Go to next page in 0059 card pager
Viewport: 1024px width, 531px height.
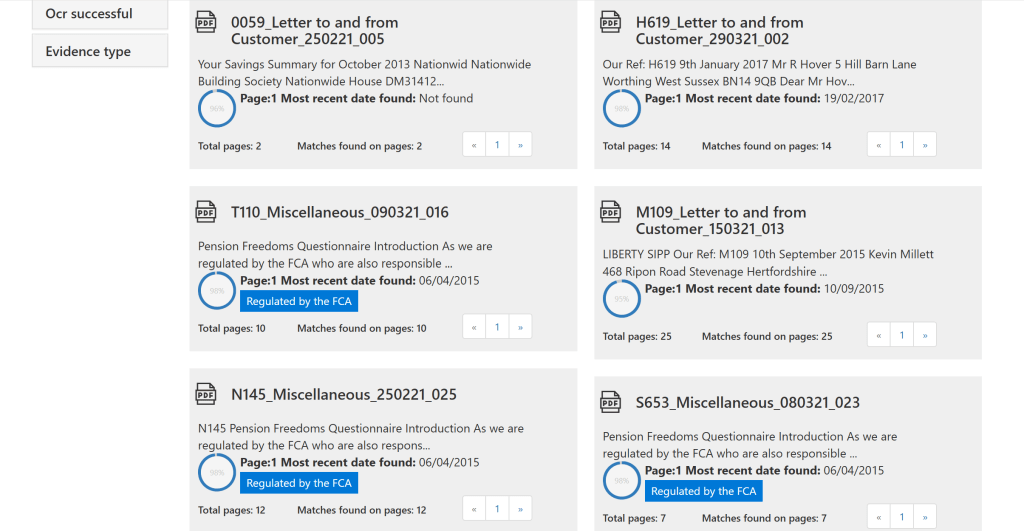coord(520,144)
